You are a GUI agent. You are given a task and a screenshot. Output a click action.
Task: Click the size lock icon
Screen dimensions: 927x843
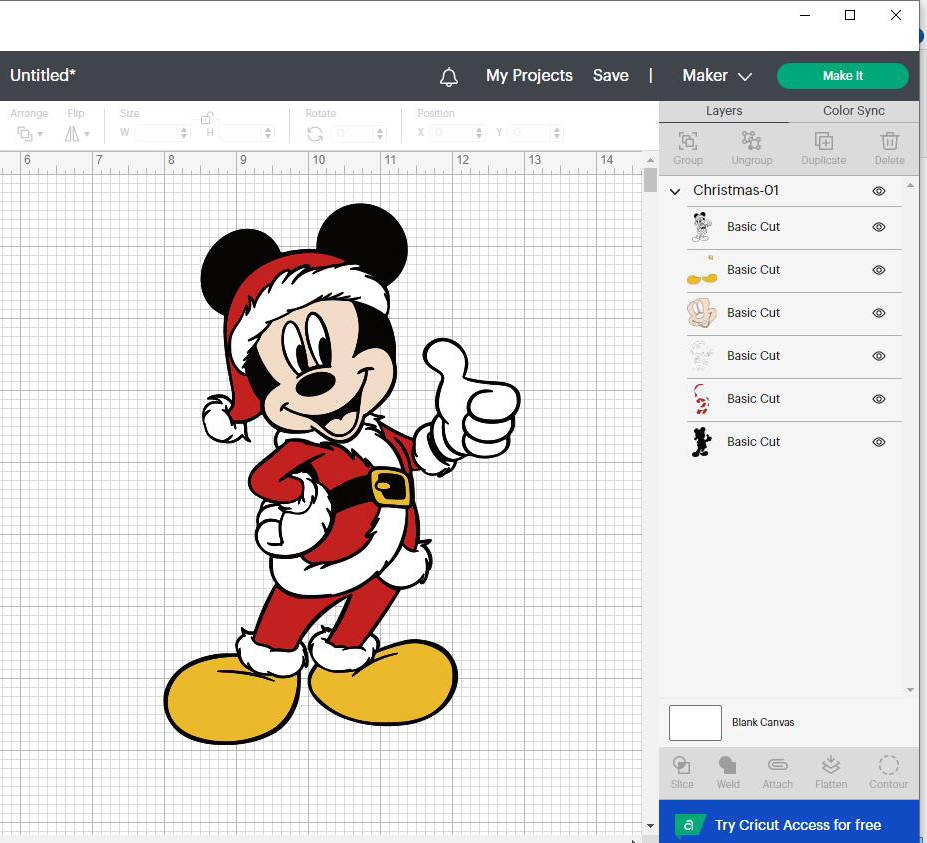click(206, 118)
